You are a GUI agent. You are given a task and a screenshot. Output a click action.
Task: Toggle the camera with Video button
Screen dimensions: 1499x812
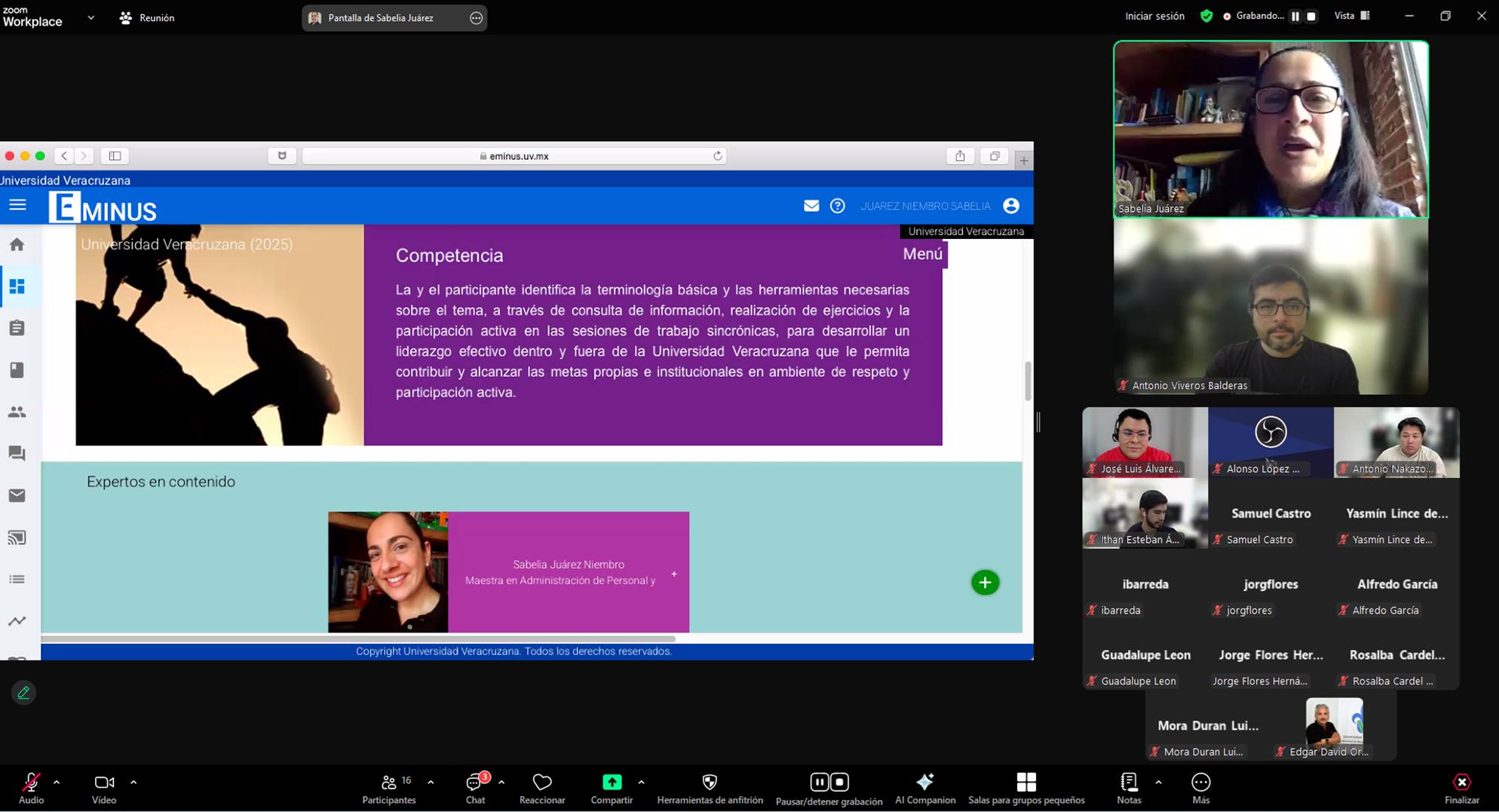(x=104, y=788)
